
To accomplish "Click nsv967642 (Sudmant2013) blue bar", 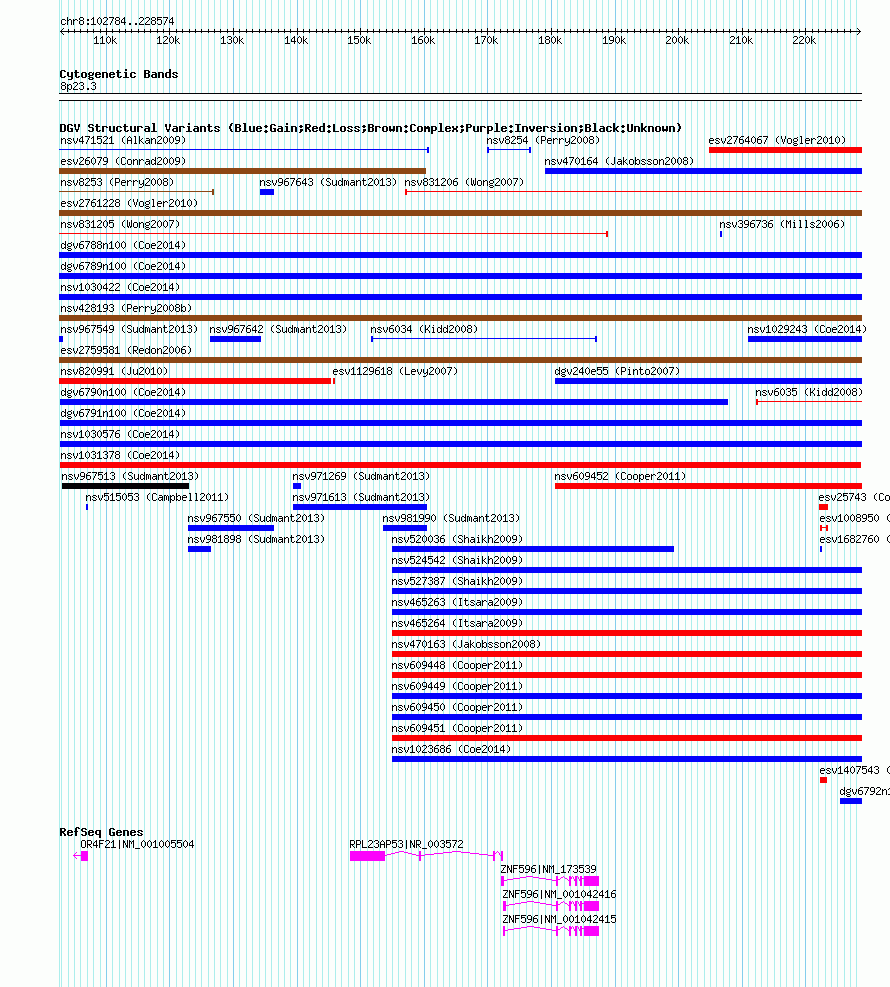I will [235, 339].
